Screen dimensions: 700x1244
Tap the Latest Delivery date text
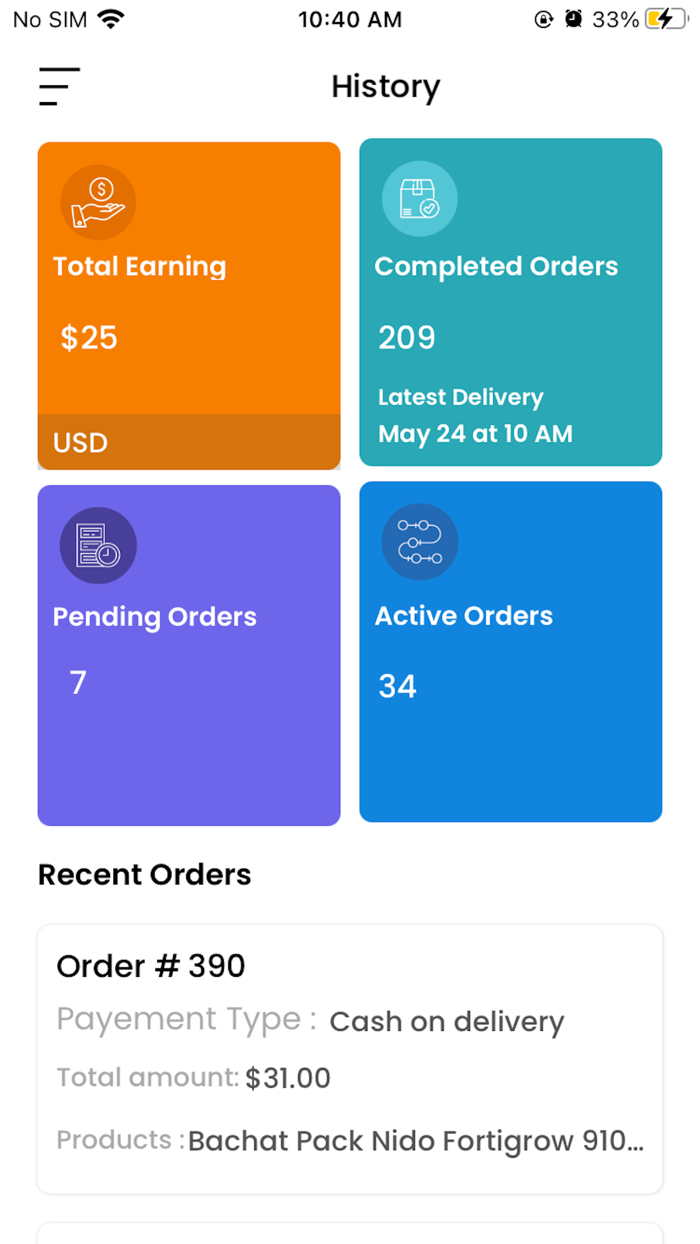pyautogui.click(x=475, y=433)
